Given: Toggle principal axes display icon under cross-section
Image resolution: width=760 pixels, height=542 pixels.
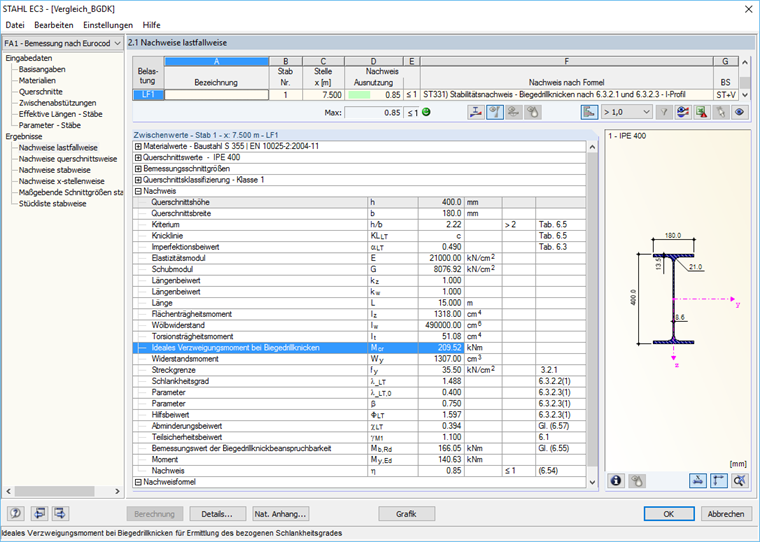Looking at the screenshot, I should [x=718, y=480].
